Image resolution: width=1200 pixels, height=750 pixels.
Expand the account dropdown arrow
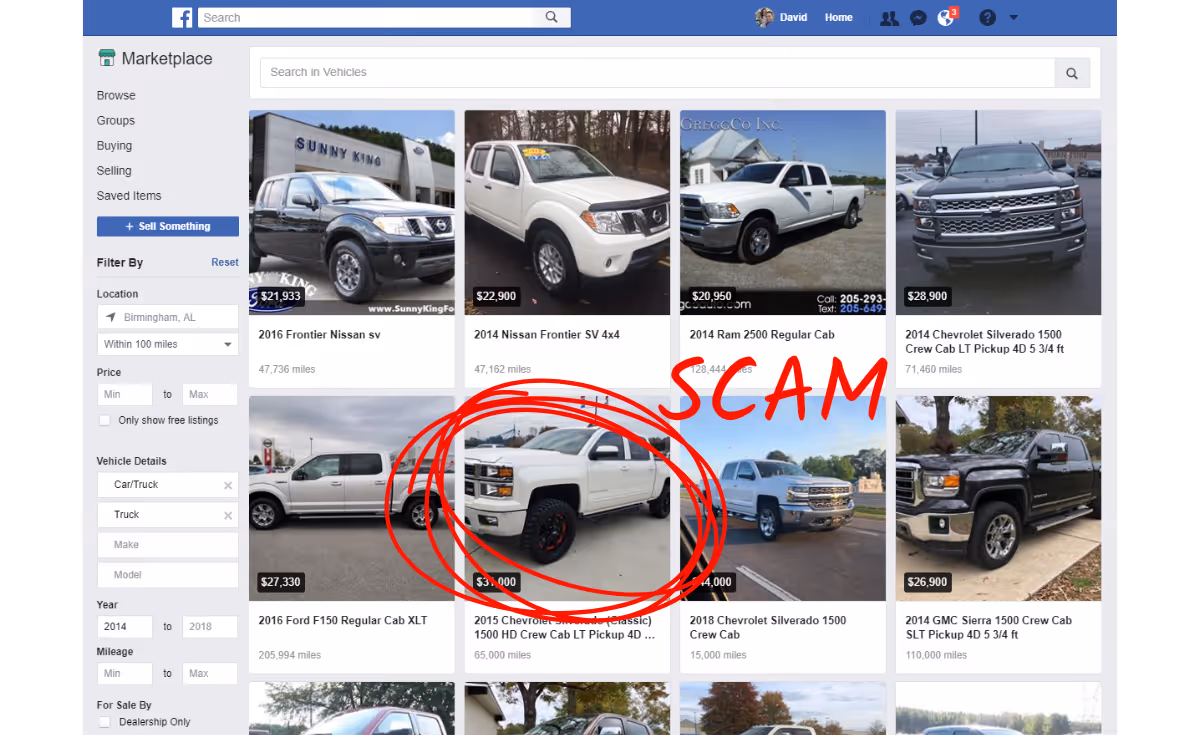(x=1013, y=18)
